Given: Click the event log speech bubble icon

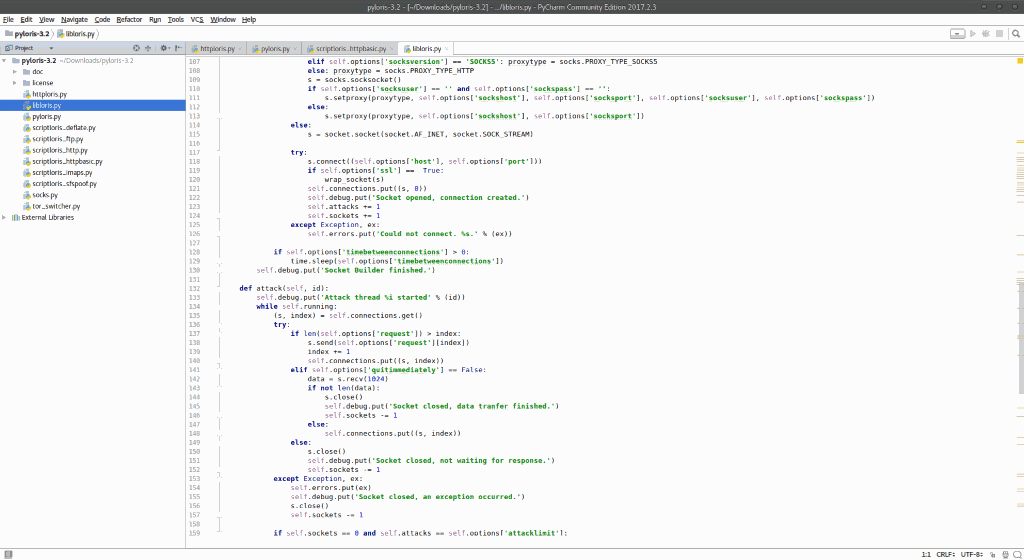Looking at the screenshot, I should [x=1017, y=554].
